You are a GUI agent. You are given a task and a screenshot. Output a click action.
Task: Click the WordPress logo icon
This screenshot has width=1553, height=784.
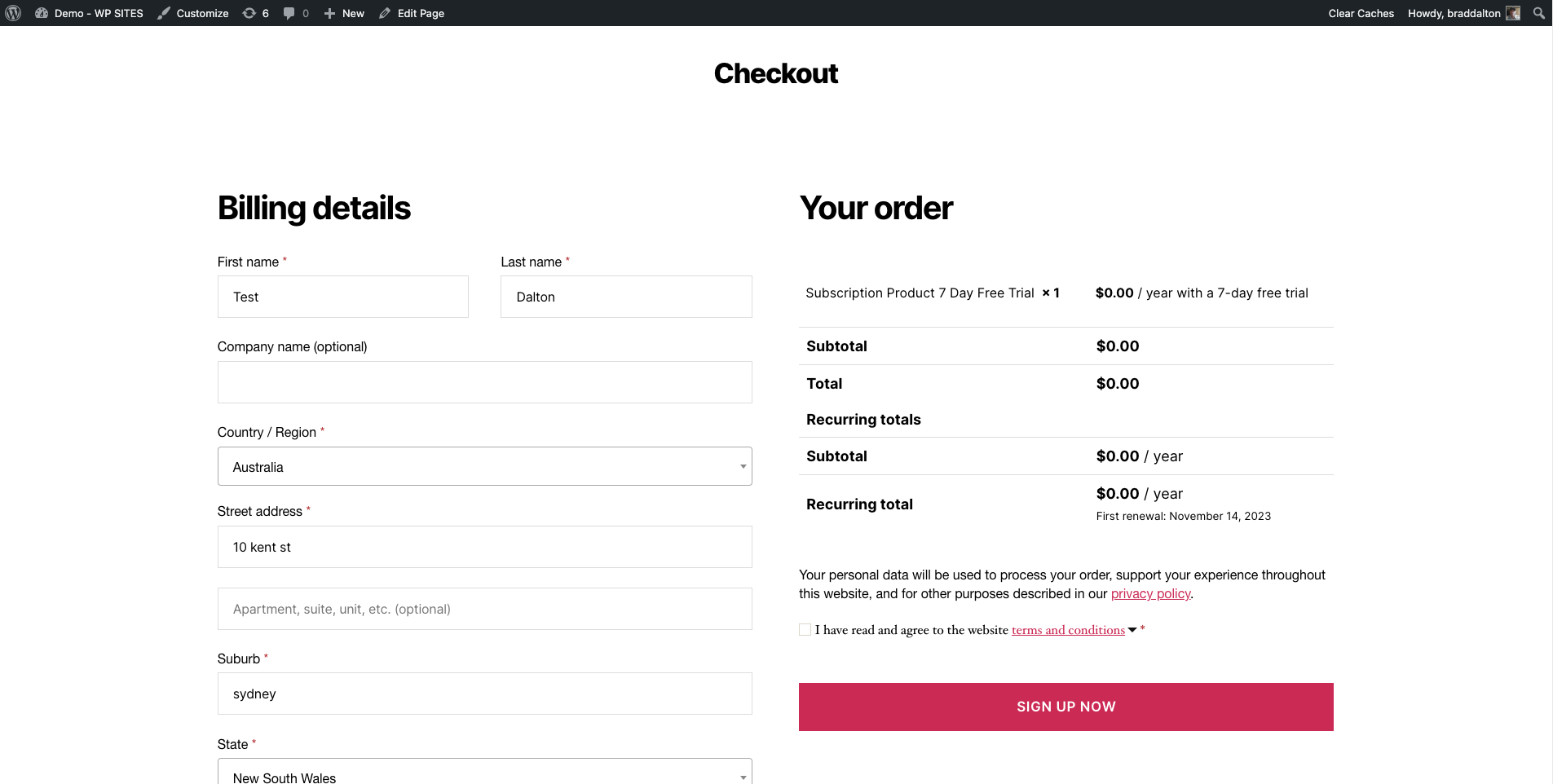[13, 13]
